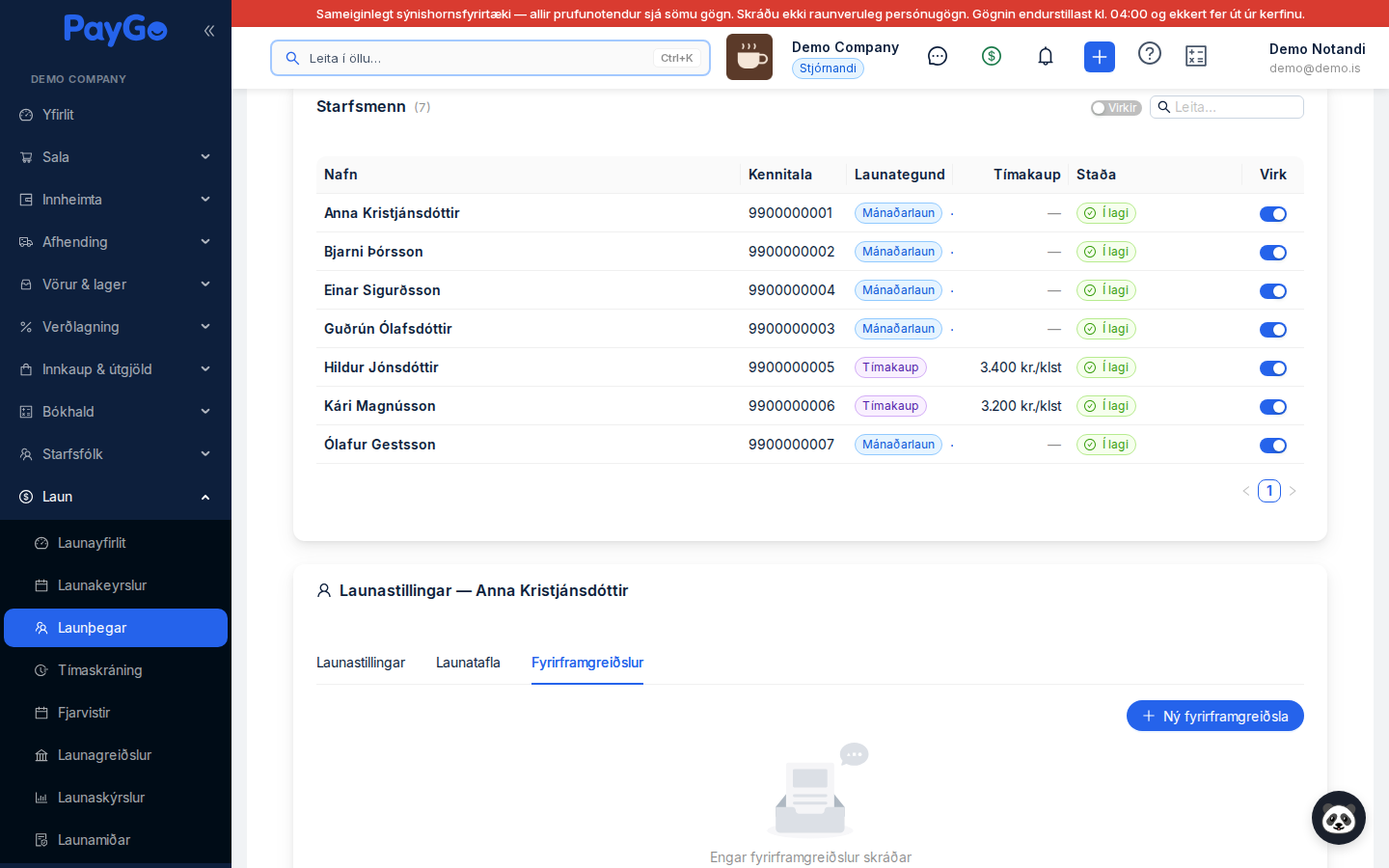Open the notifications bell
1389x868 pixels.
[1046, 56]
